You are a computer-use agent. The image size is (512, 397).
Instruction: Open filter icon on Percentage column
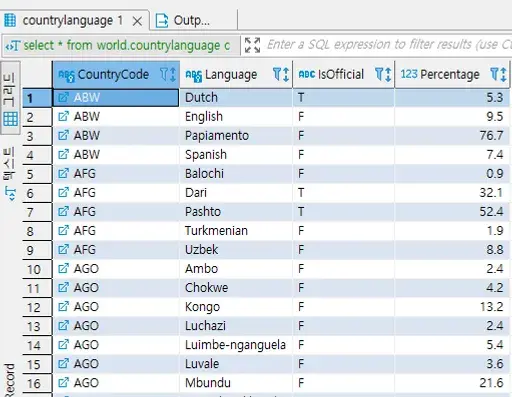(495, 74)
